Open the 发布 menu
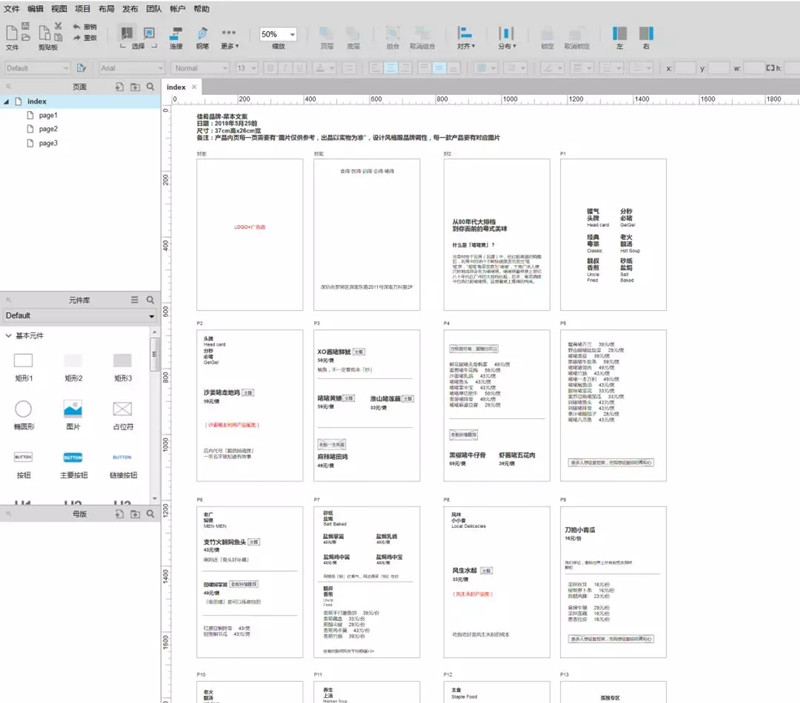This screenshot has height=703, width=800. pyautogui.click(x=130, y=8)
